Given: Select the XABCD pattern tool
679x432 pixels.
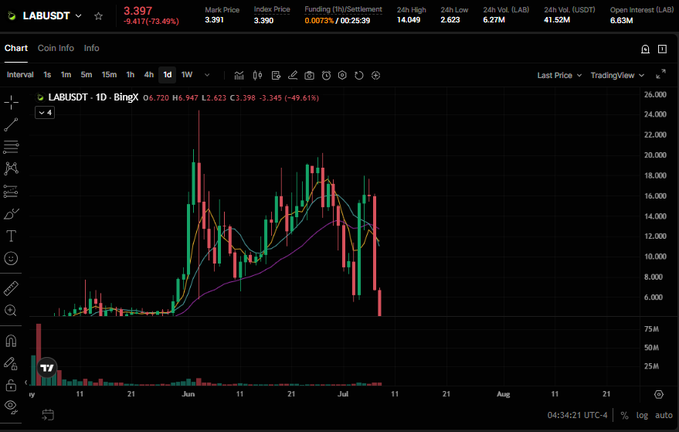Looking at the screenshot, I should coord(11,168).
